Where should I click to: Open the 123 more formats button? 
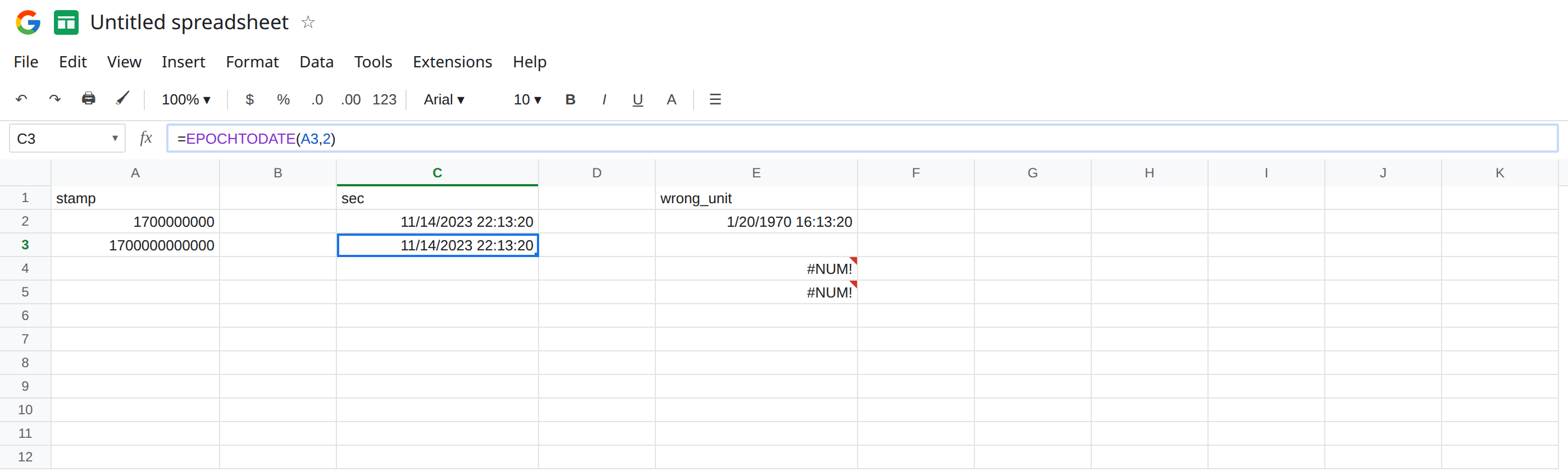click(x=384, y=99)
